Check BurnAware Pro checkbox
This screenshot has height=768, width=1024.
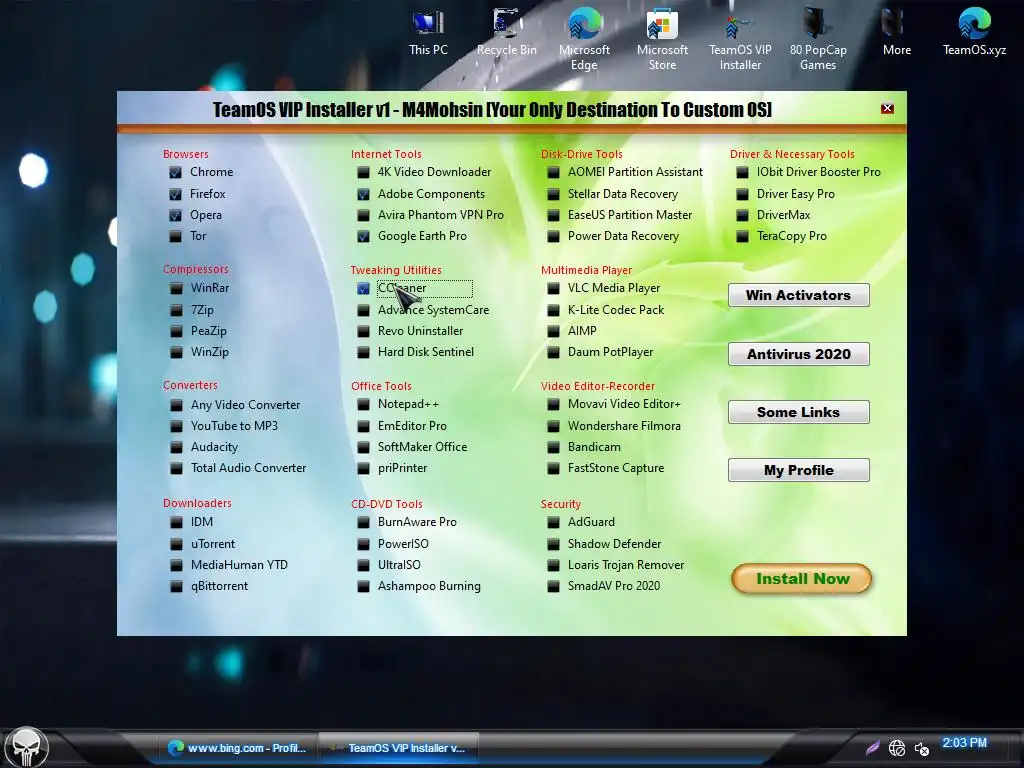coord(364,522)
